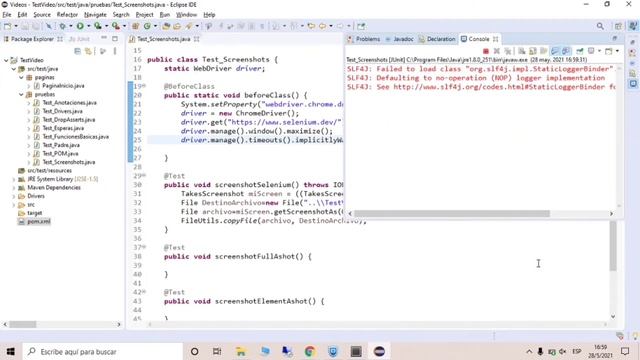Click the New file toolbar icon
This screenshot has width=640, height=360.
coord(7,26)
